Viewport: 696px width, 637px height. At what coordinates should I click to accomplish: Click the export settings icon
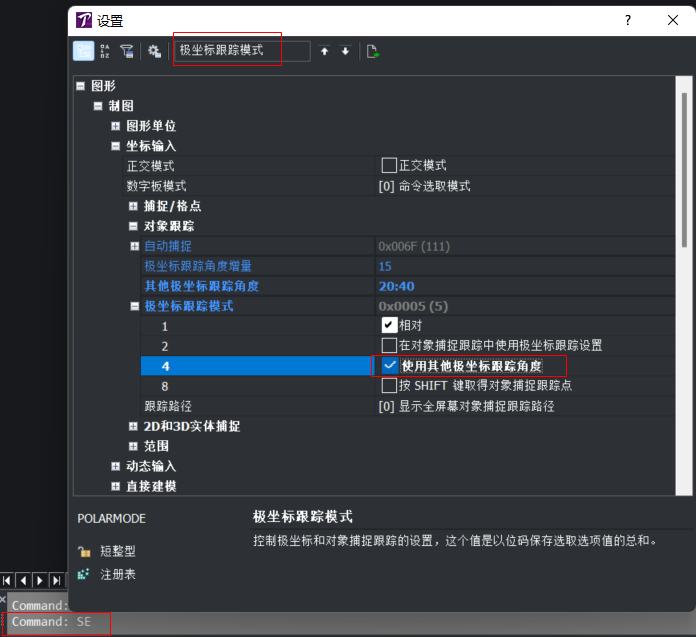tap(373, 51)
